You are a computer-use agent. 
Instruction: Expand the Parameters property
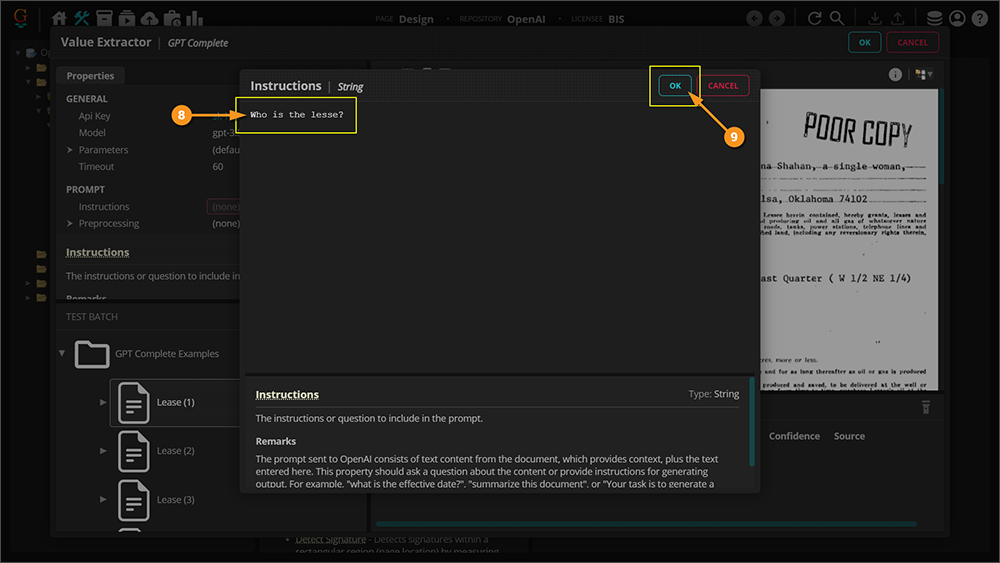(70, 150)
